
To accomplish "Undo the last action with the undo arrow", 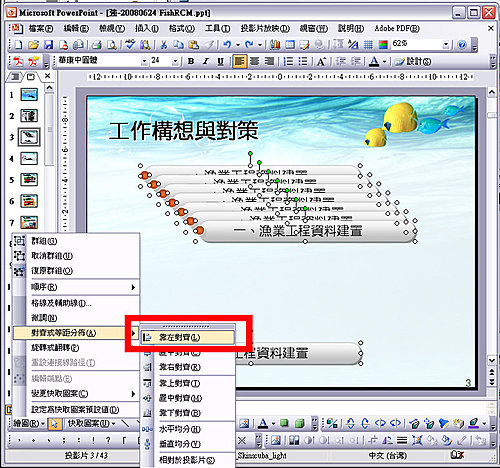I will coord(227,44).
